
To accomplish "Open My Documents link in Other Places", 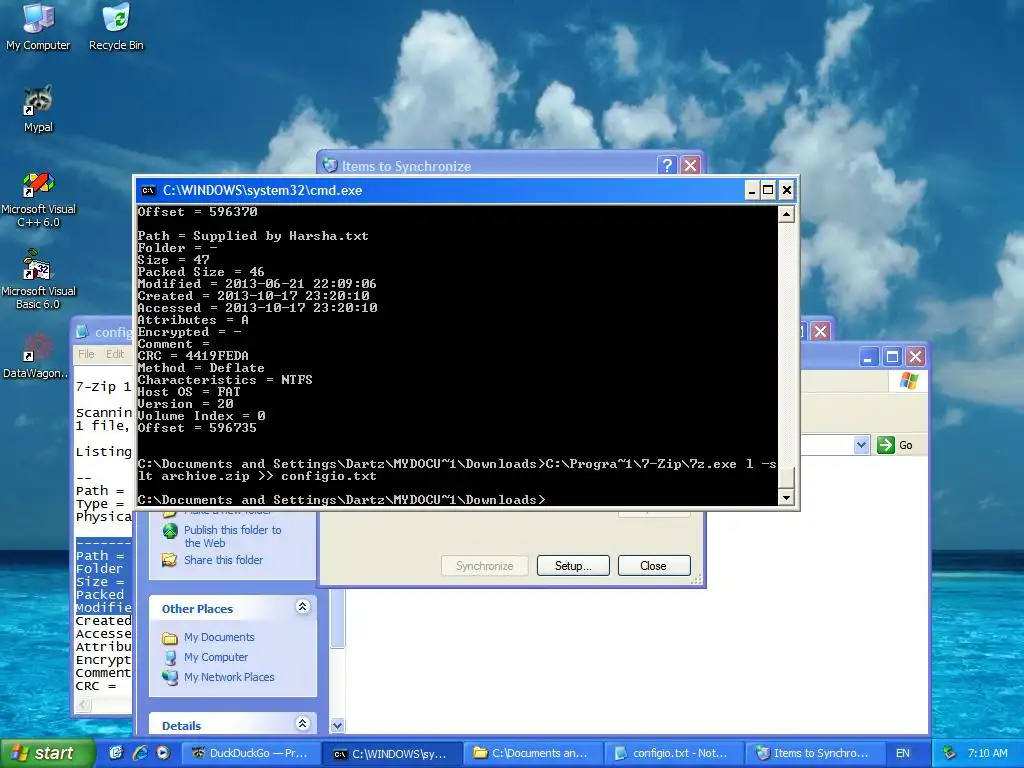I will [x=219, y=637].
